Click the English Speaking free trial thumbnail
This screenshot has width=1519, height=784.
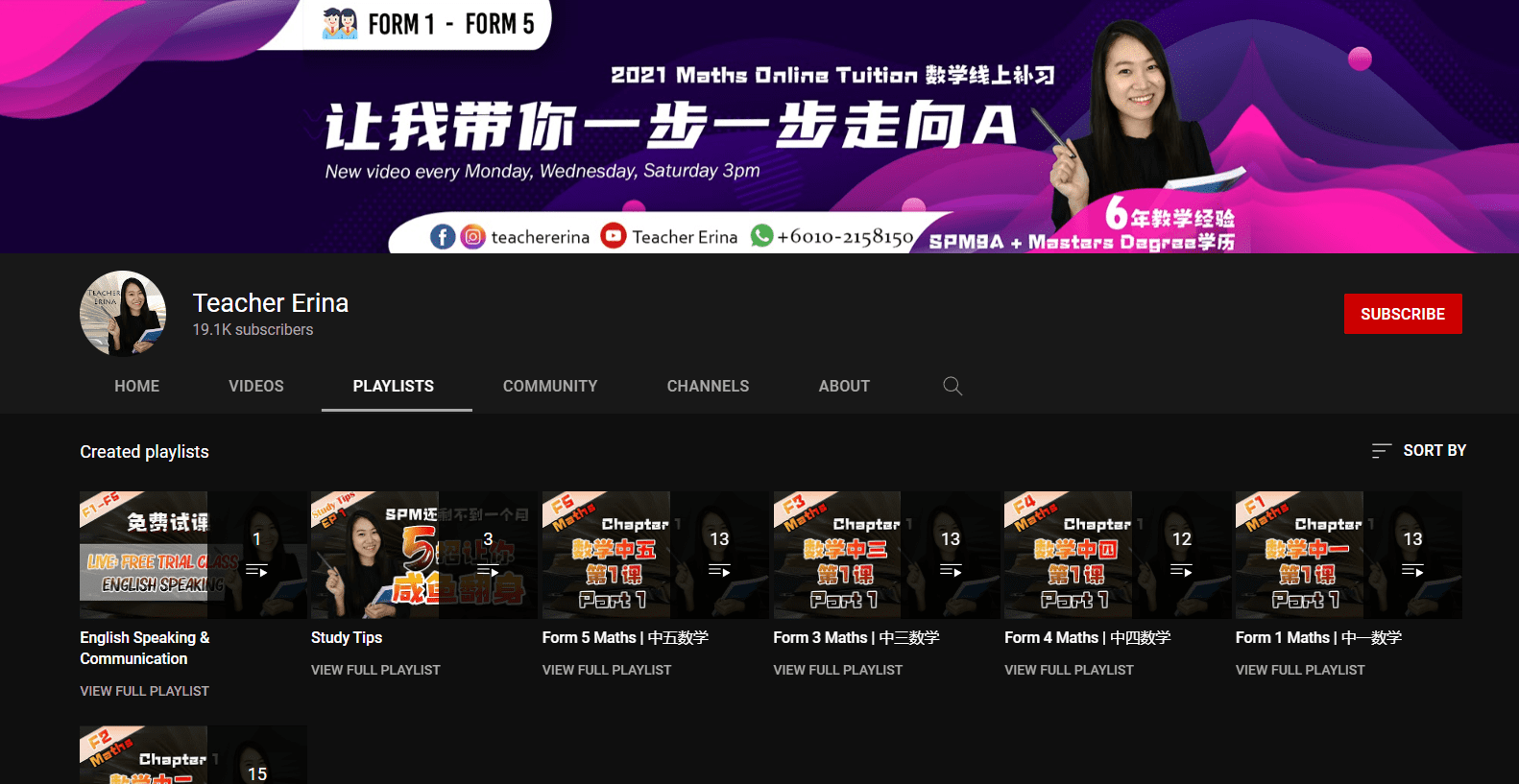click(193, 555)
